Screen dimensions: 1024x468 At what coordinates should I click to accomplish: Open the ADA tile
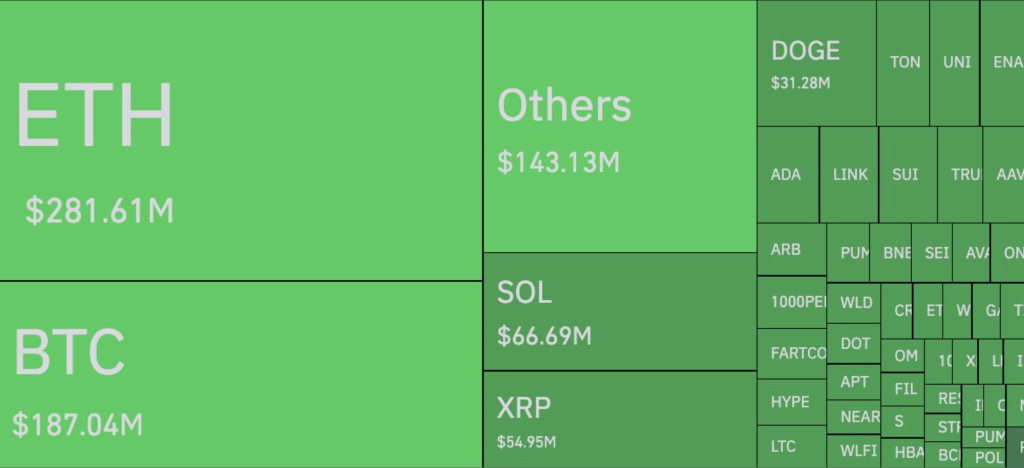pyautogui.click(x=788, y=174)
